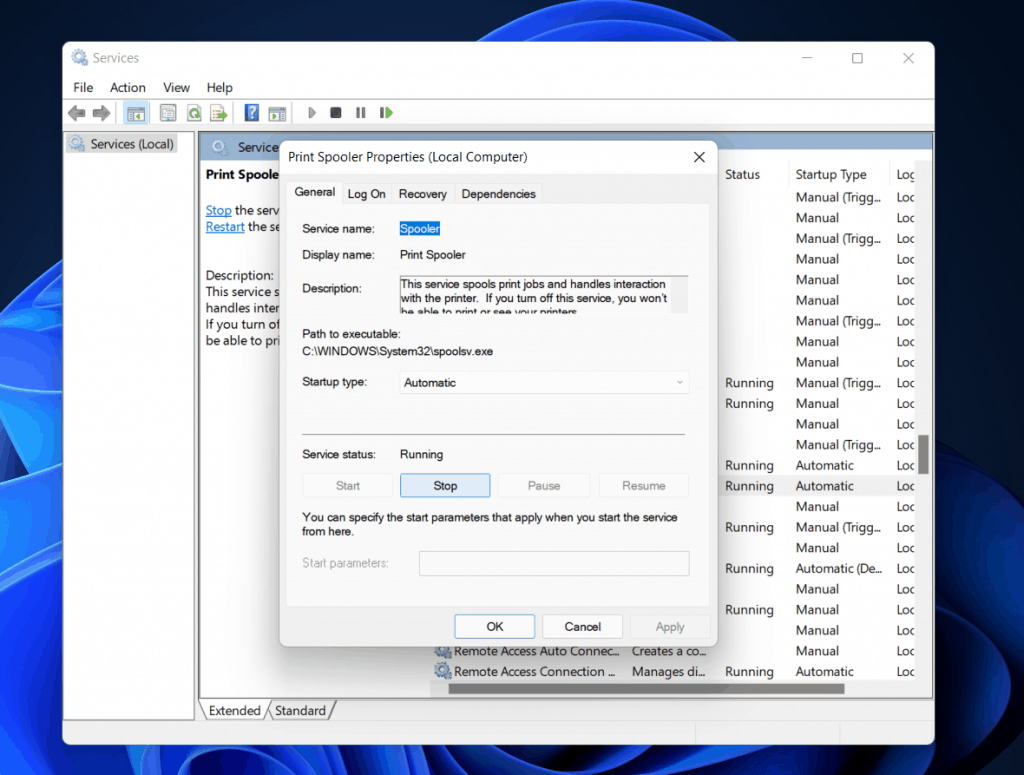Click the Export List toolbar icon

[217, 113]
